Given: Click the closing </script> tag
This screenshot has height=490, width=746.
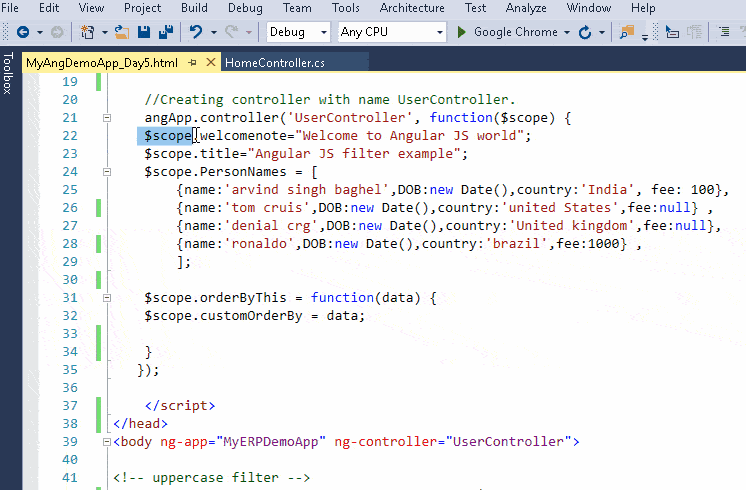Looking at the screenshot, I should [180, 405].
